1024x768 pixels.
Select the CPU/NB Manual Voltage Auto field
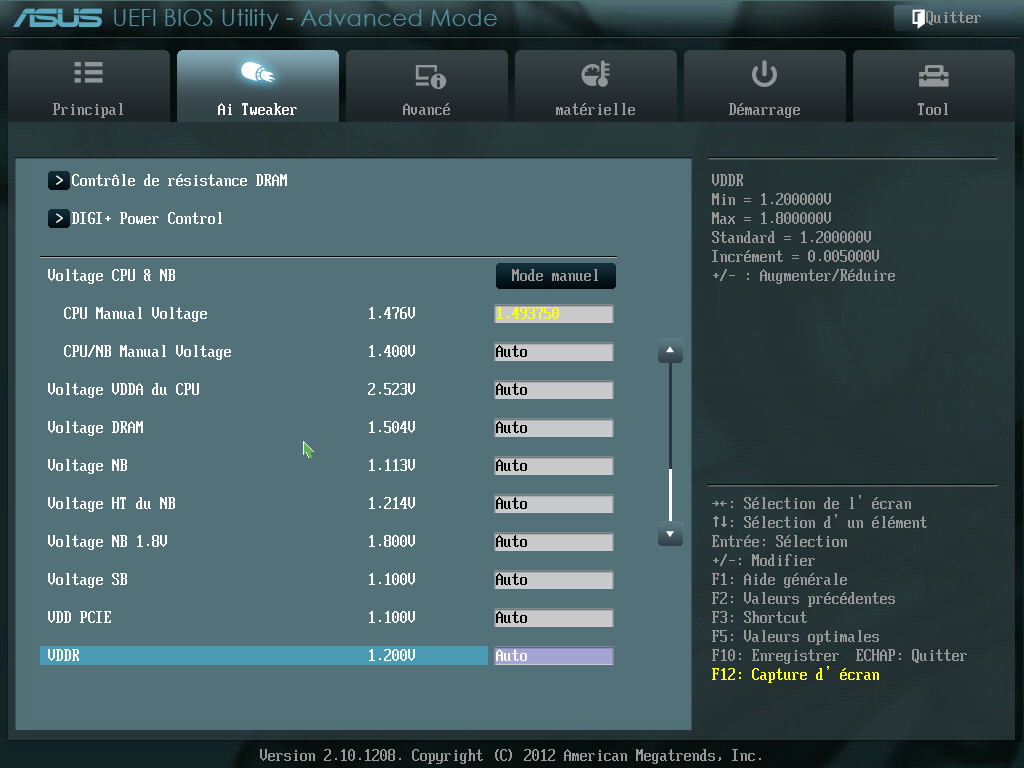554,352
